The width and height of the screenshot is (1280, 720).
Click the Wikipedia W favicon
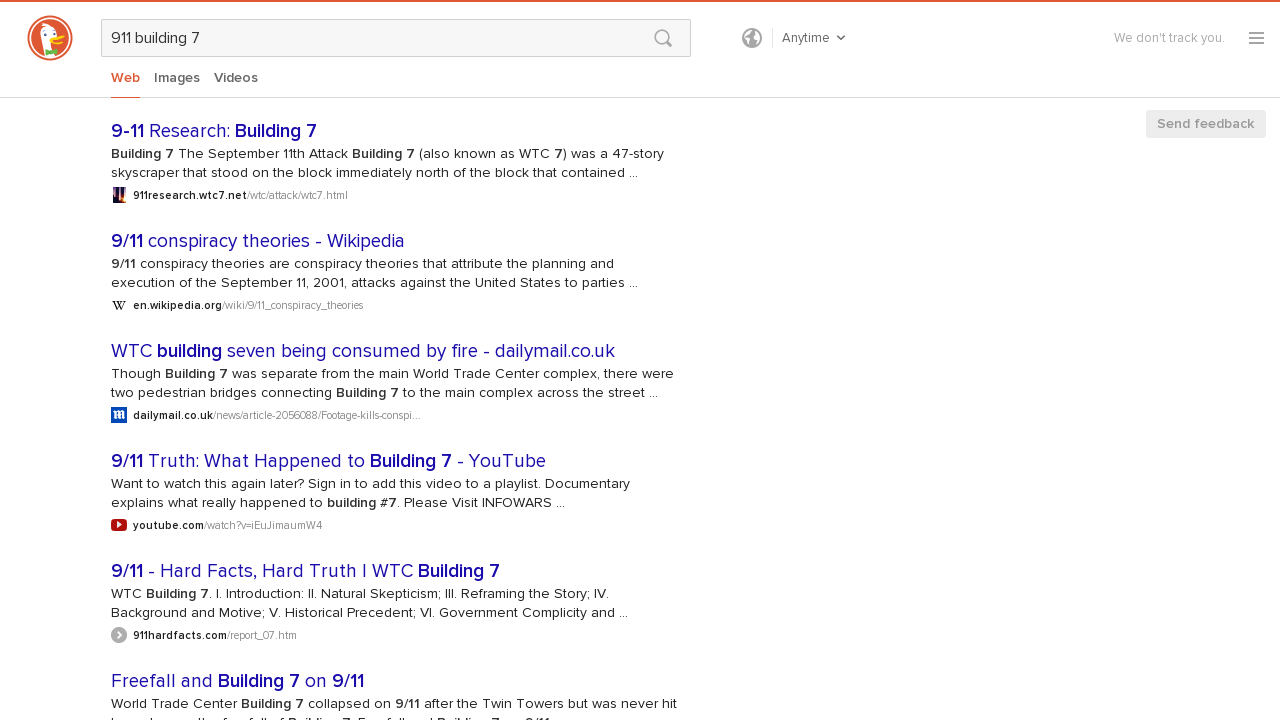119,305
